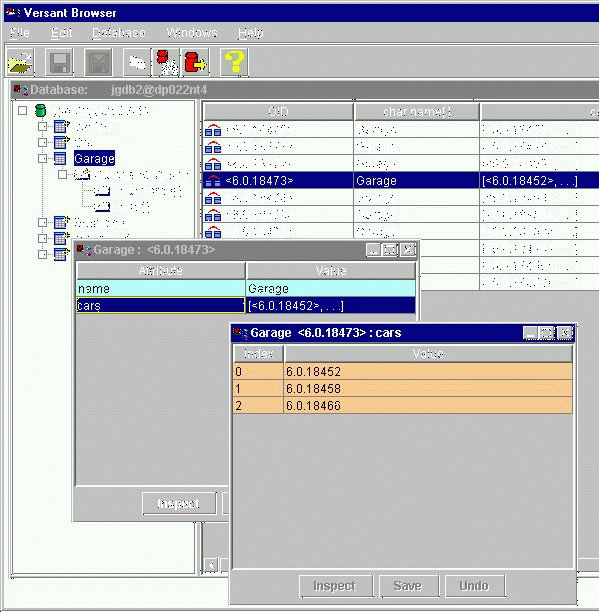Click the open folder toolbar icon

[20, 62]
